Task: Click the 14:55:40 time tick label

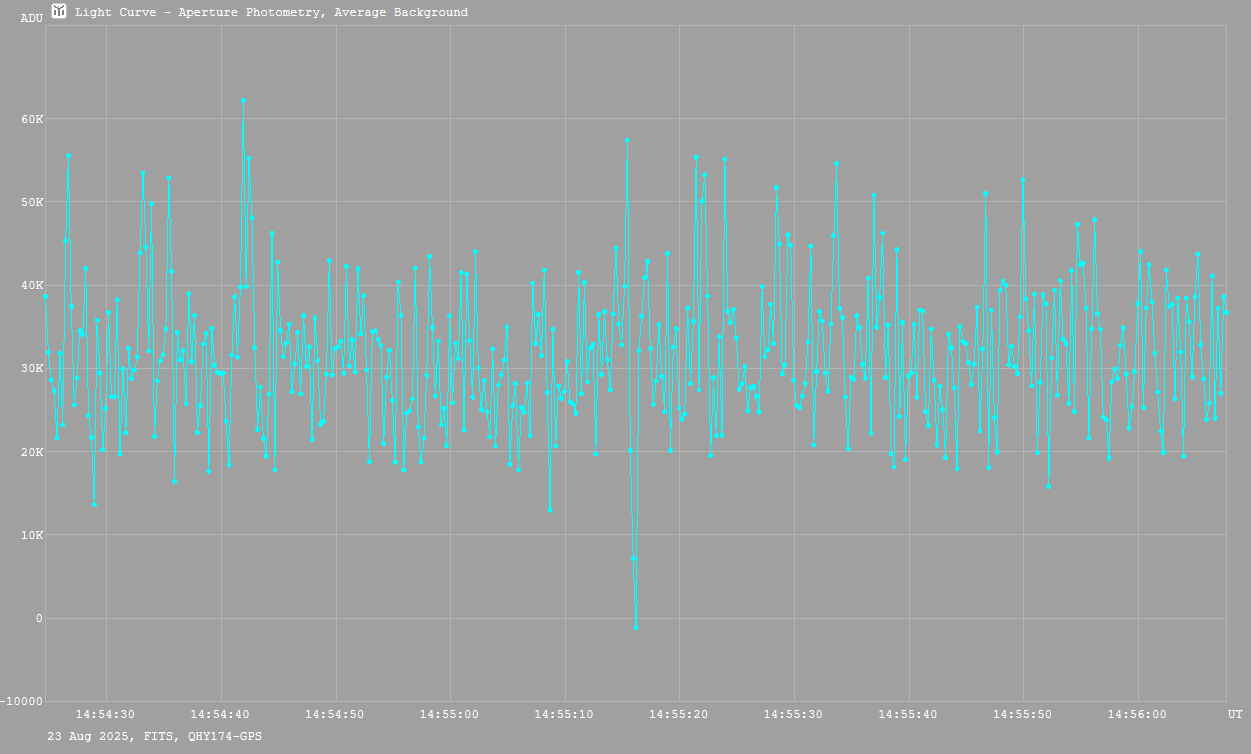Action: point(908,714)
